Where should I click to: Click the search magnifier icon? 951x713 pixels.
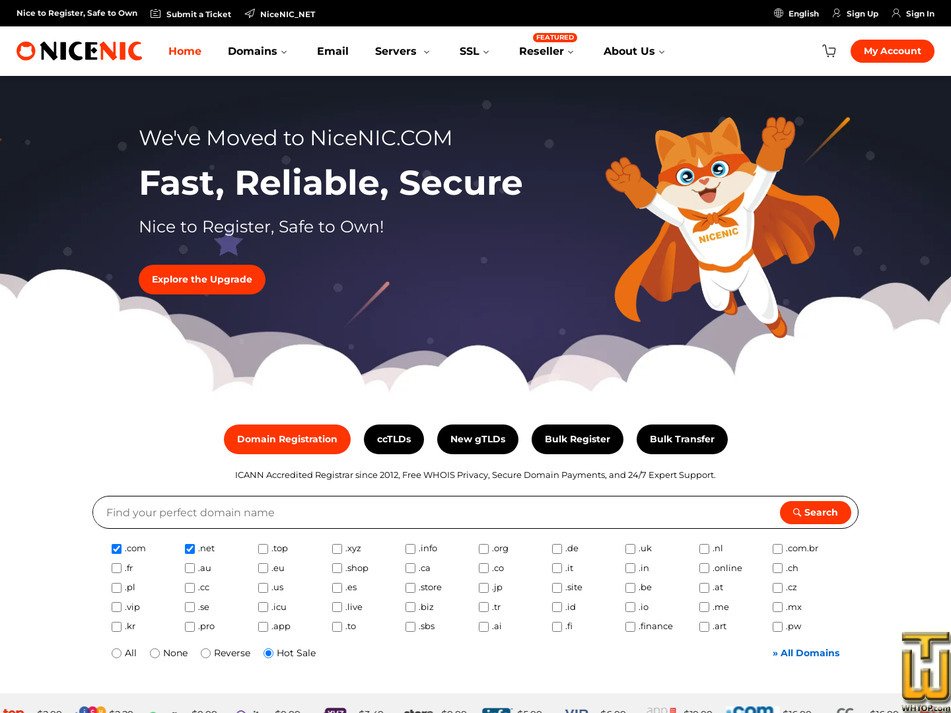pyautogui.click(x=796, y=512)
